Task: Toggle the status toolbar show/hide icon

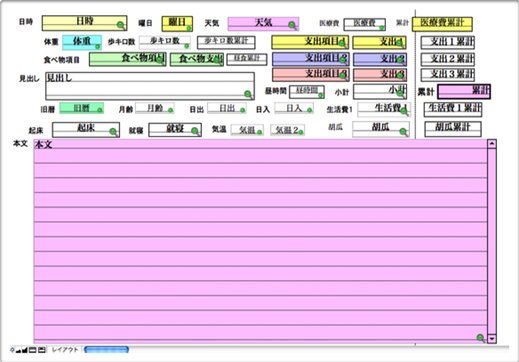Action: (32, 350)
